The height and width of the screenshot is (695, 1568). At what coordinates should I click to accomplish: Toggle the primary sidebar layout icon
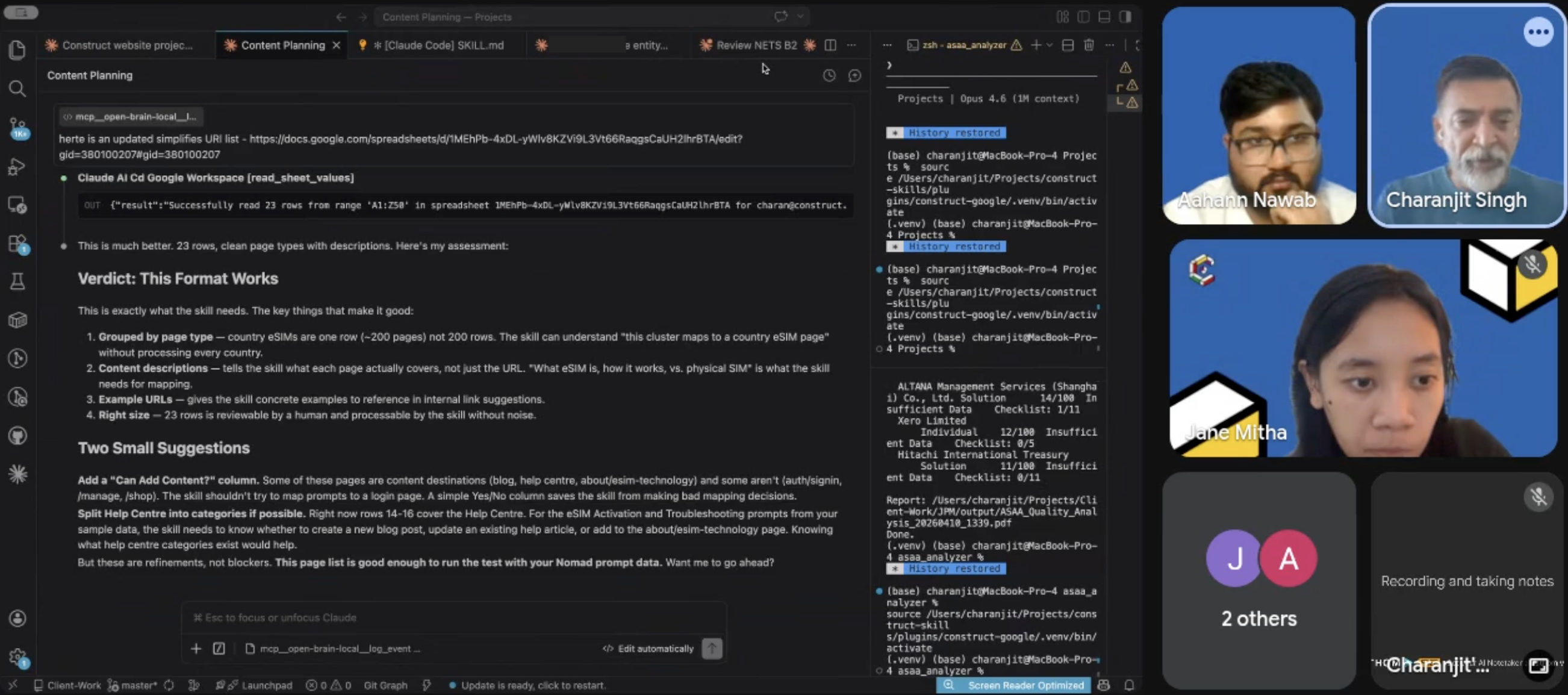(1083, 17)
